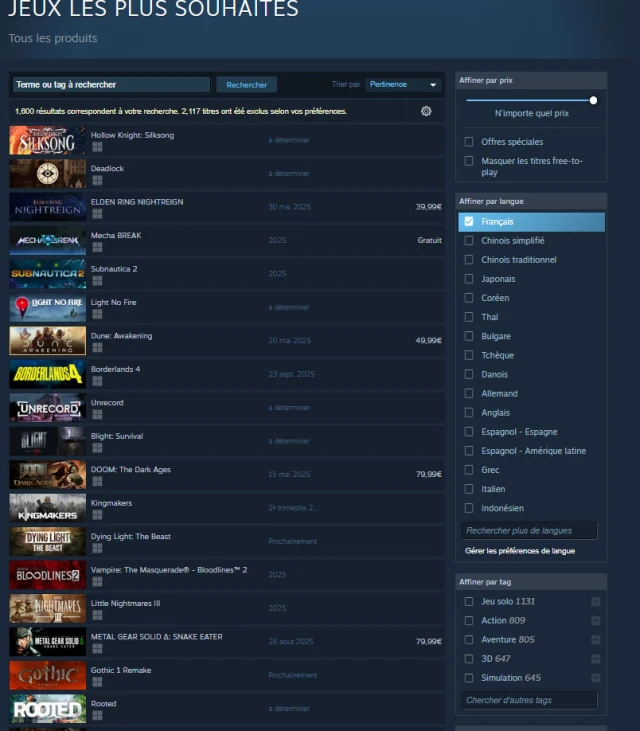Viewport: 640px width, 731px height.
Task: Uncheck the Français language filter
Action: (x=469, y=221)
